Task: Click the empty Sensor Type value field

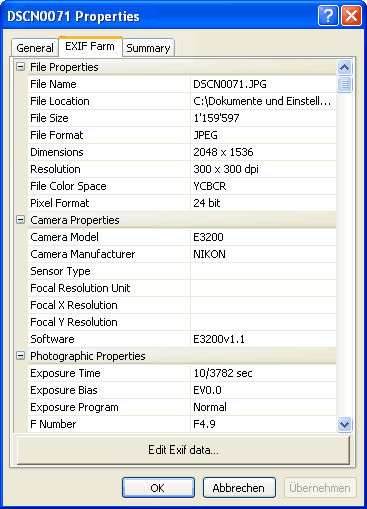Action: point(263,271)
